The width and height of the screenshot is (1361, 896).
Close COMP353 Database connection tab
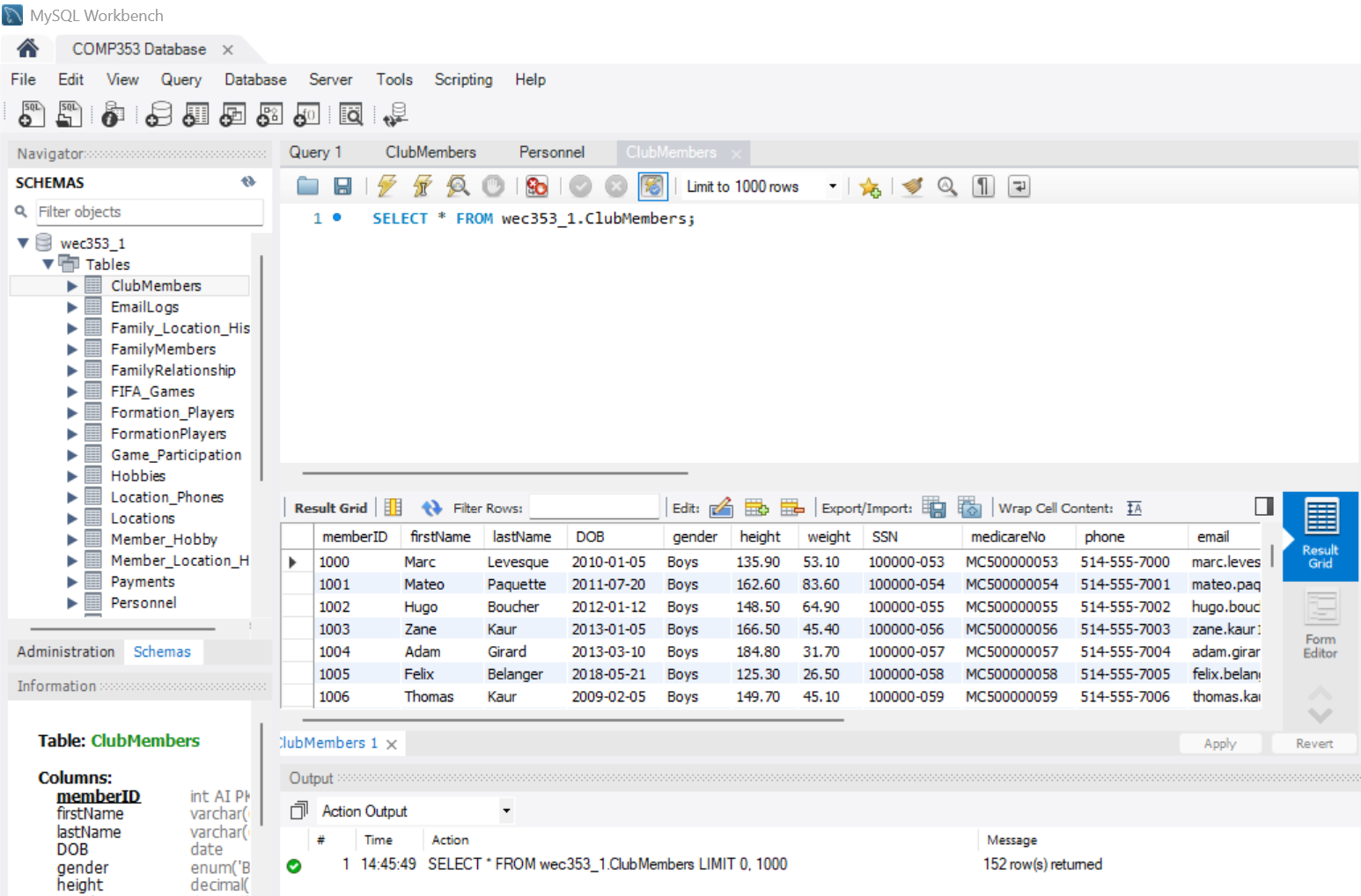click(228, 50)
